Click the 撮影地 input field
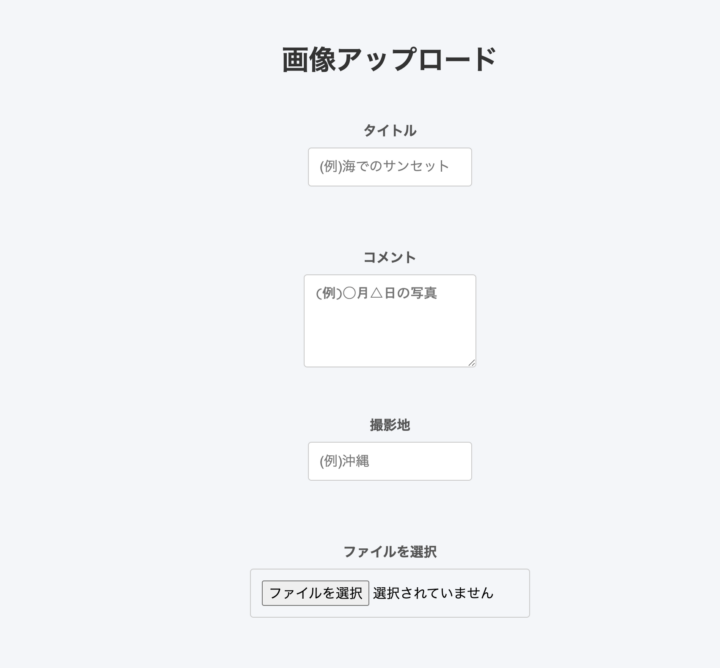The image size is (720, 668). [389, 461]
